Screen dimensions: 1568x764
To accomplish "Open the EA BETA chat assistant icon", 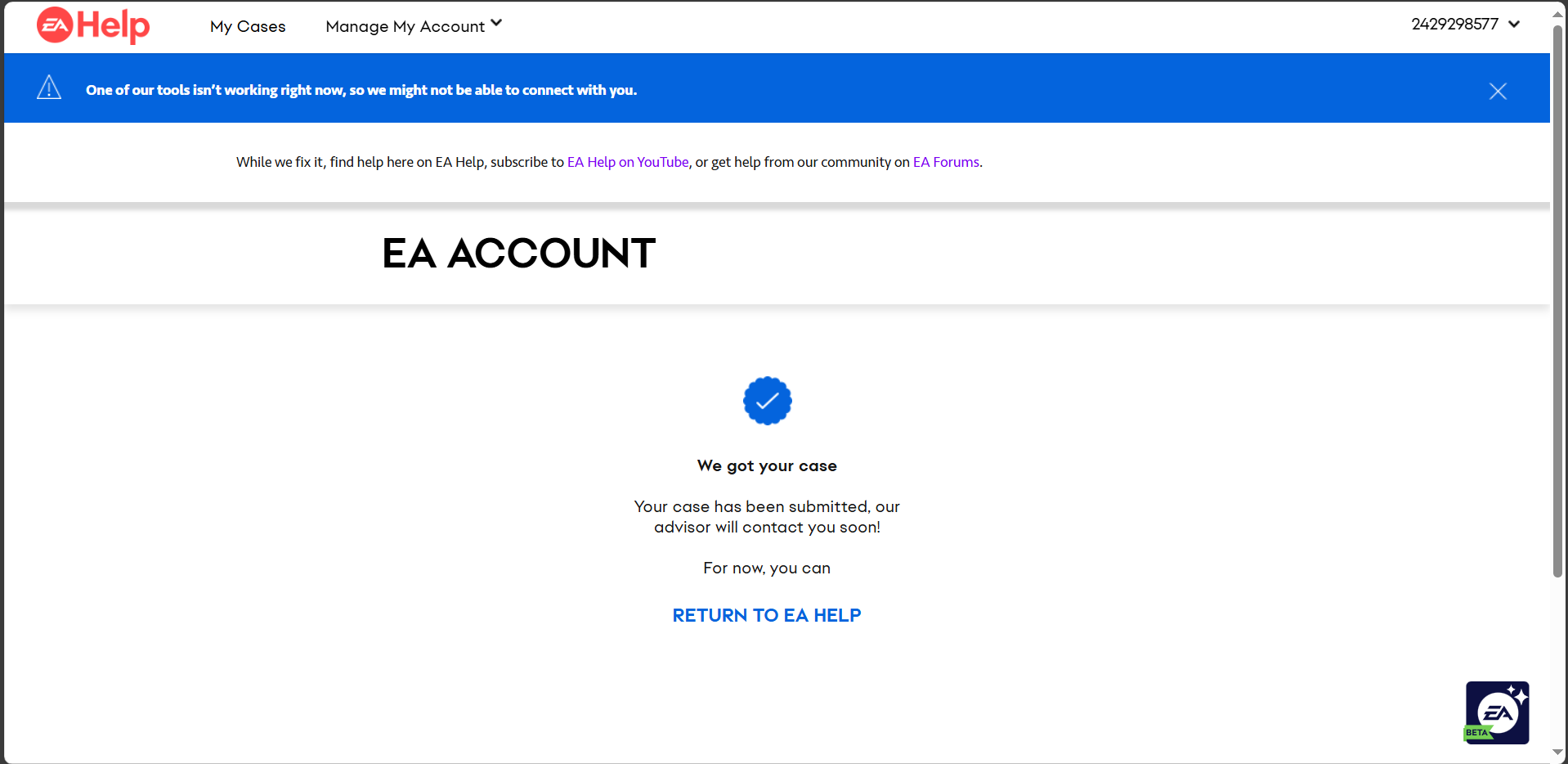I will click(1497, 712).
